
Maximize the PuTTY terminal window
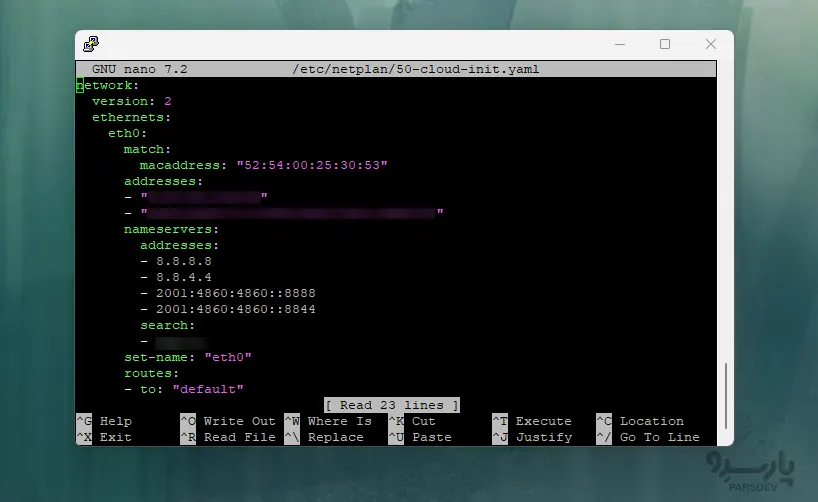[665, 44]
